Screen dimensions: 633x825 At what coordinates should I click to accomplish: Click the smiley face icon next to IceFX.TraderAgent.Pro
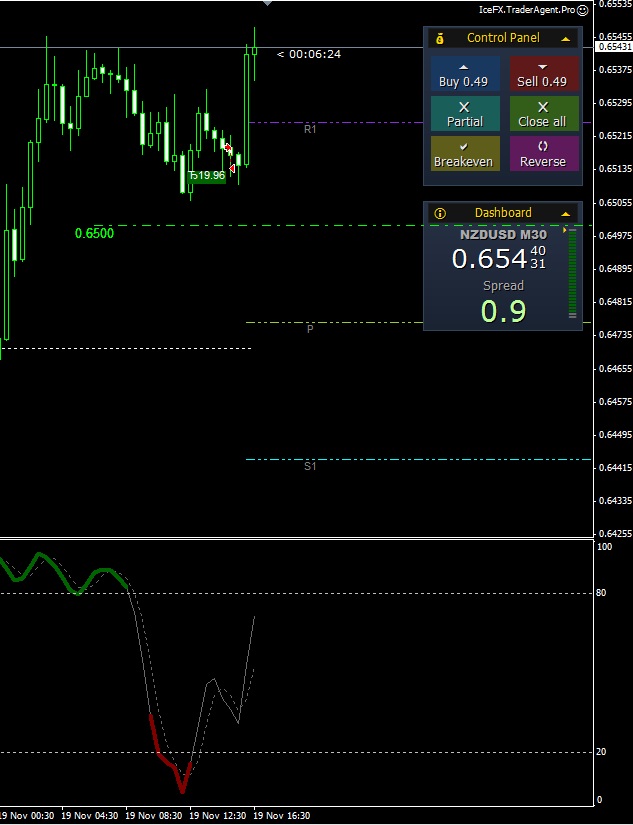[582, 10]
